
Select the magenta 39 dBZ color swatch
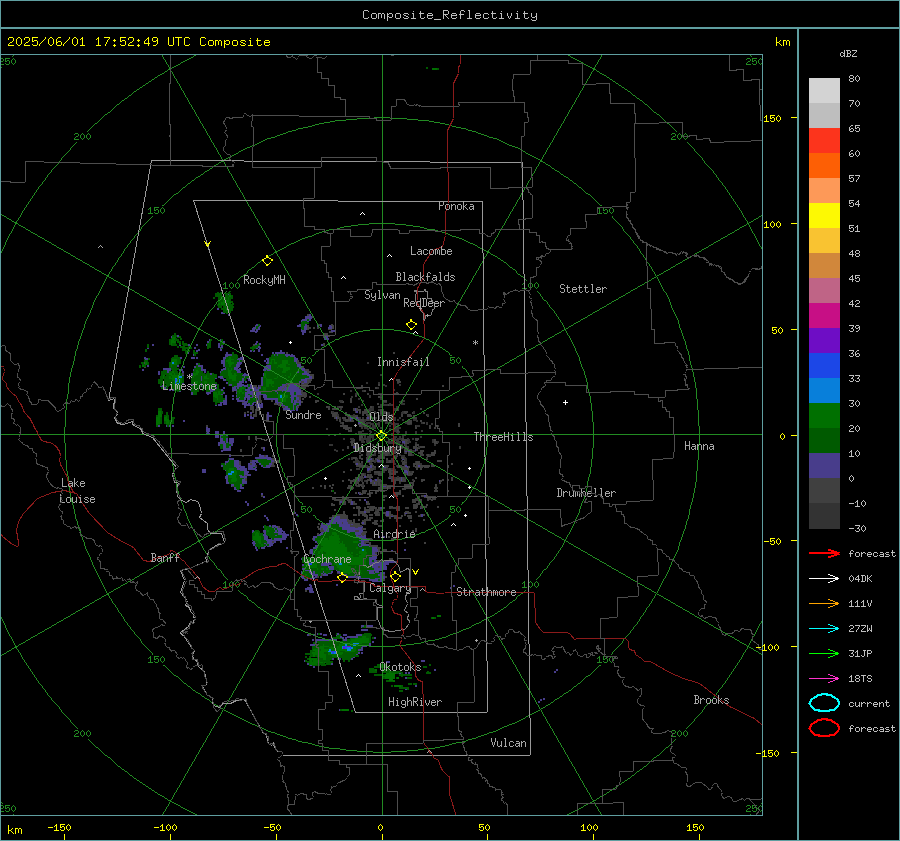click(x=824, y=316)
